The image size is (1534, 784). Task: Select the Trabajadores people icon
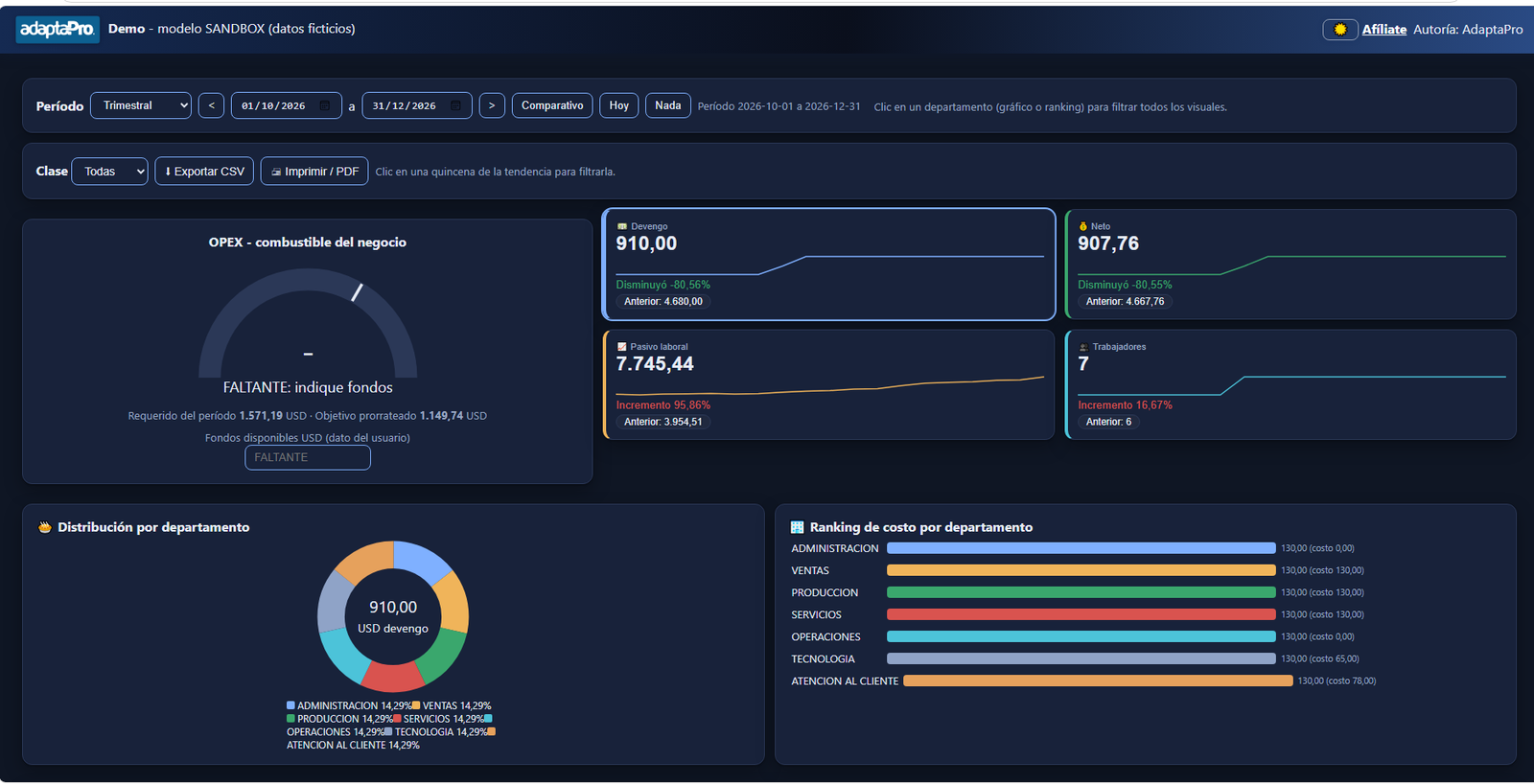1083,347
